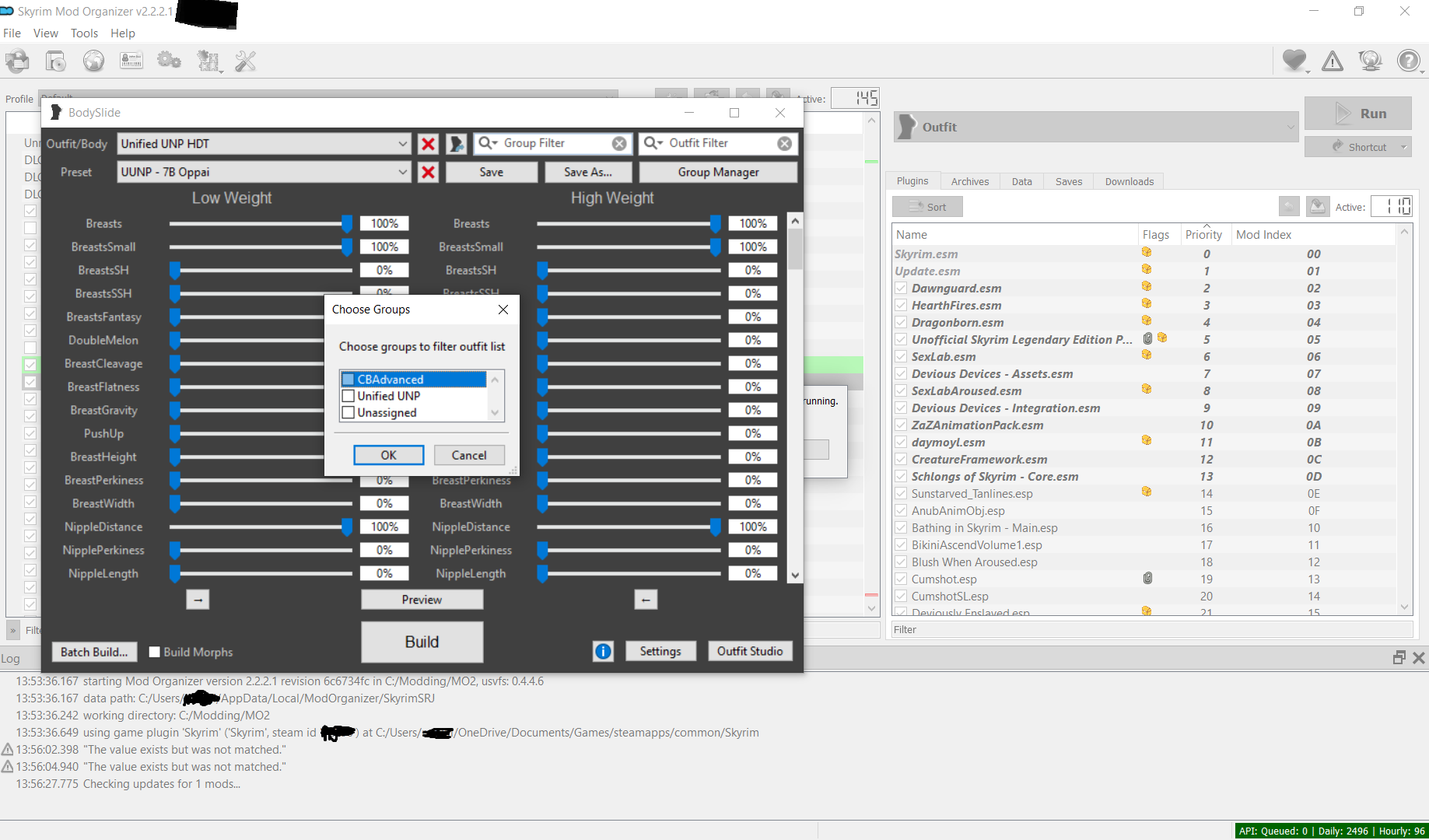Open the View menu
This screenshot has height=840, width=1429.
(46, 33)
